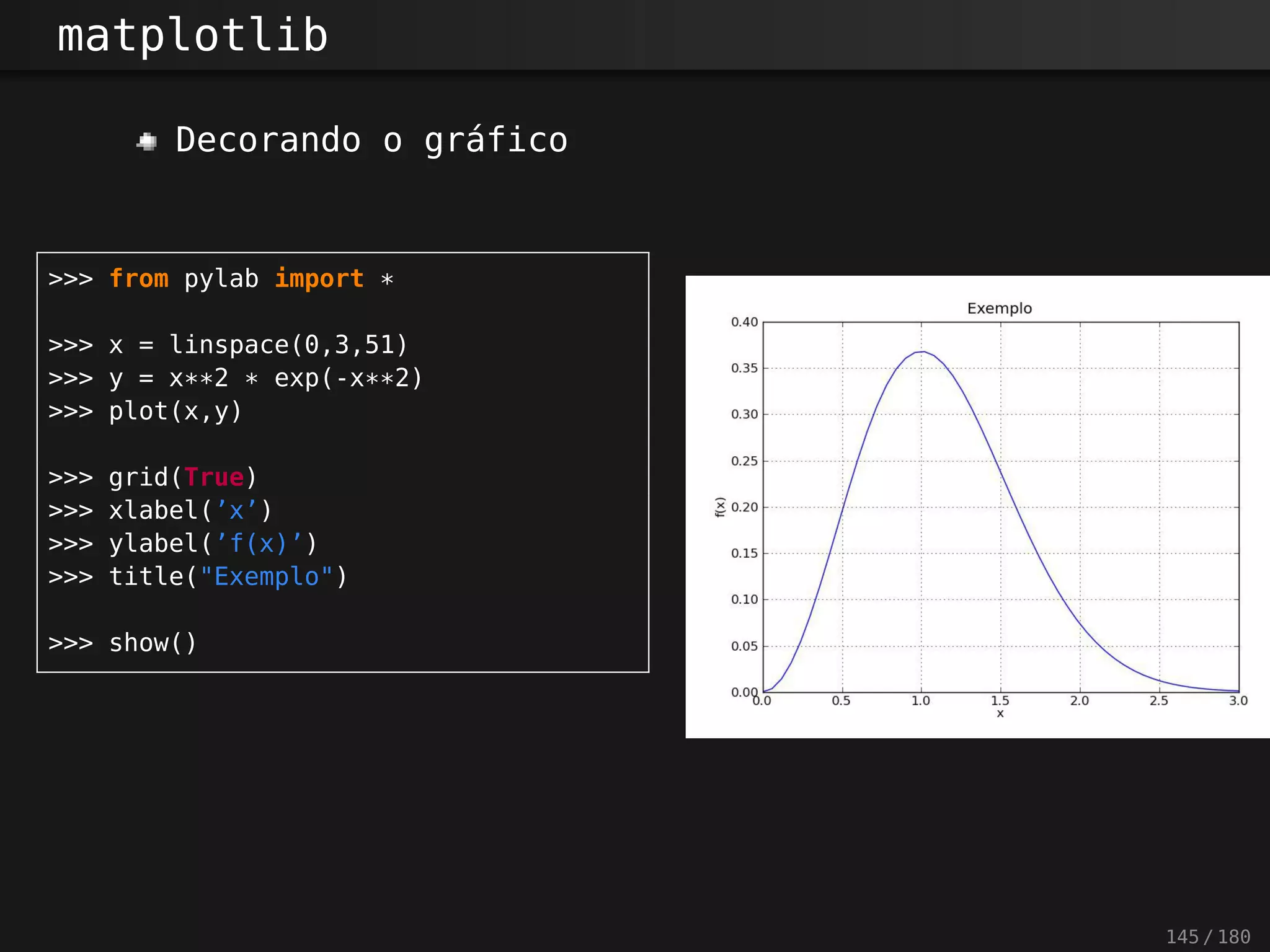Click the "ylabel('f(x)')" code line

(183, 544)
